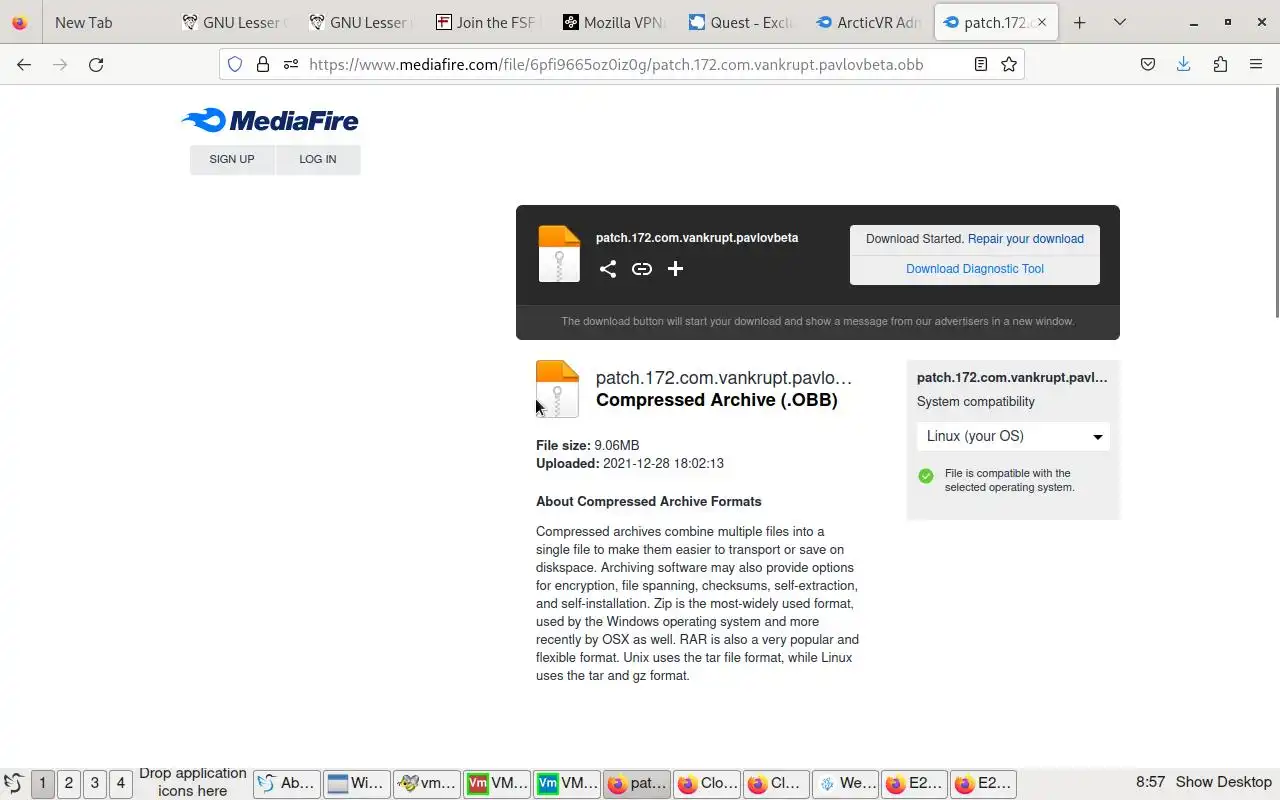Image resolution: width=1280 pixels, height=800 pixels.
Task: Click filename patch.172.com.vankrupt.pavlovbeta in dark box
Action: (697, 238)
